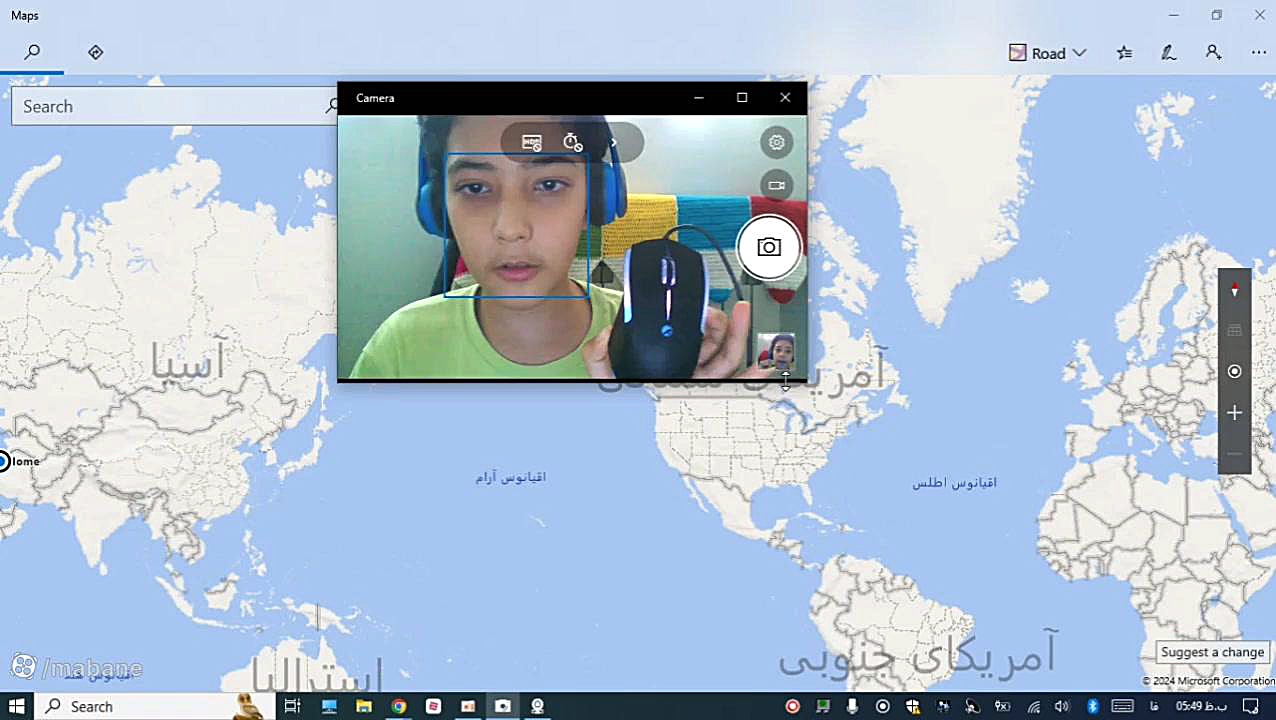Close the Camera window
The image size is (1276, 720).
tap(785, 98)
